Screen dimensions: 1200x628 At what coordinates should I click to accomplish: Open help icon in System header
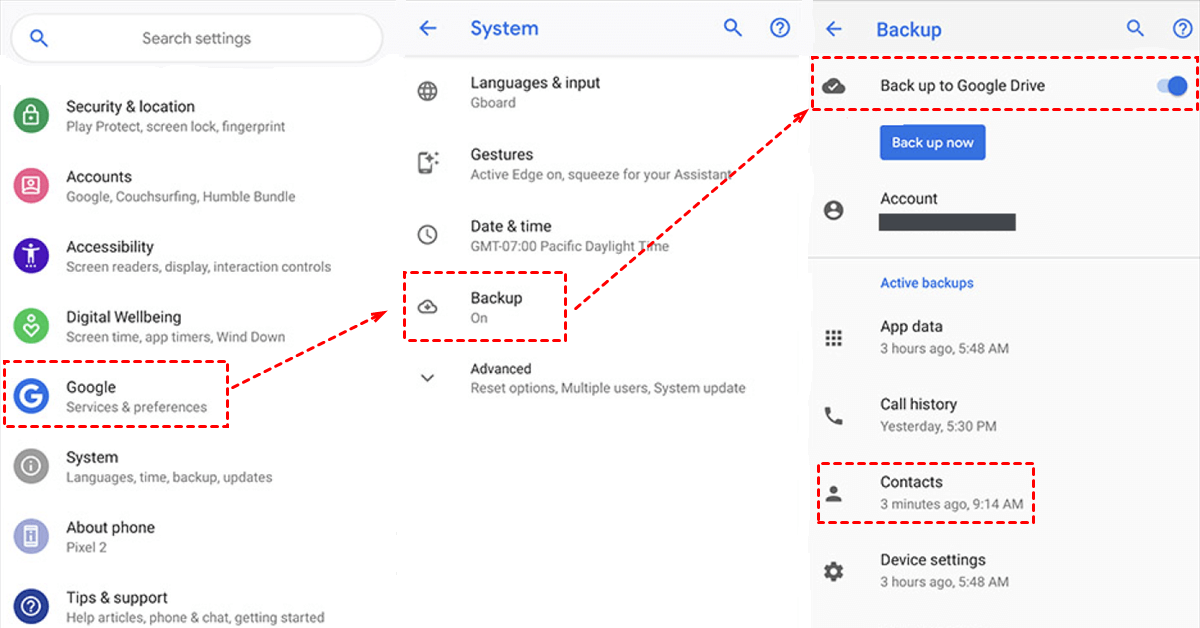(x=780, y=29)
